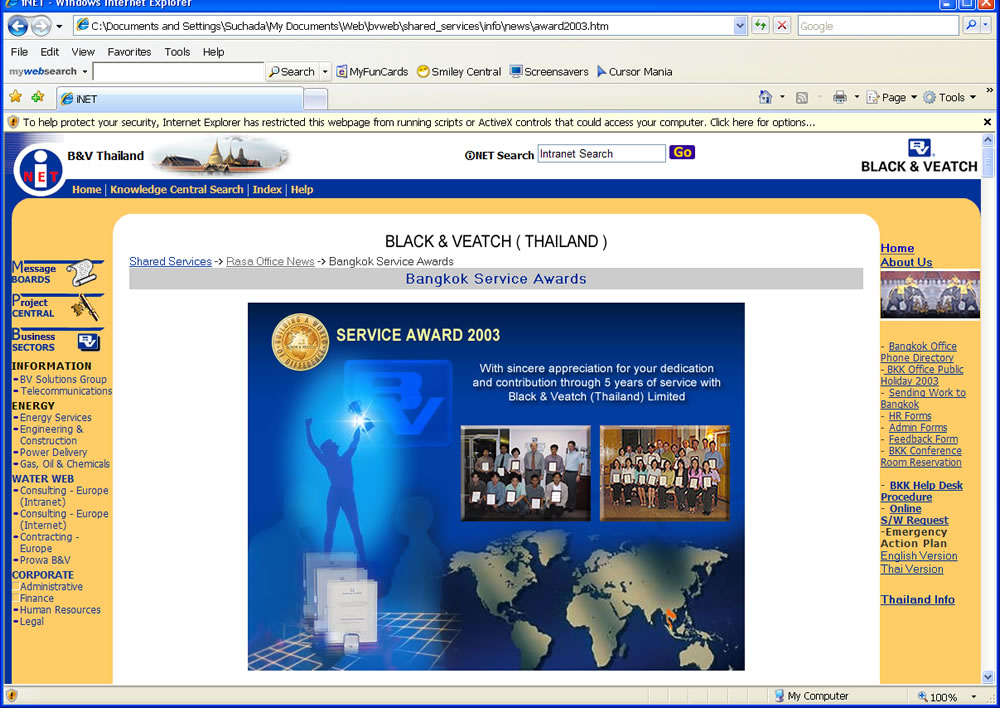This screenshot has height=708, width=1000.
Task: Open the Help menu in the menu bar
Action: (x=214, y=52)
